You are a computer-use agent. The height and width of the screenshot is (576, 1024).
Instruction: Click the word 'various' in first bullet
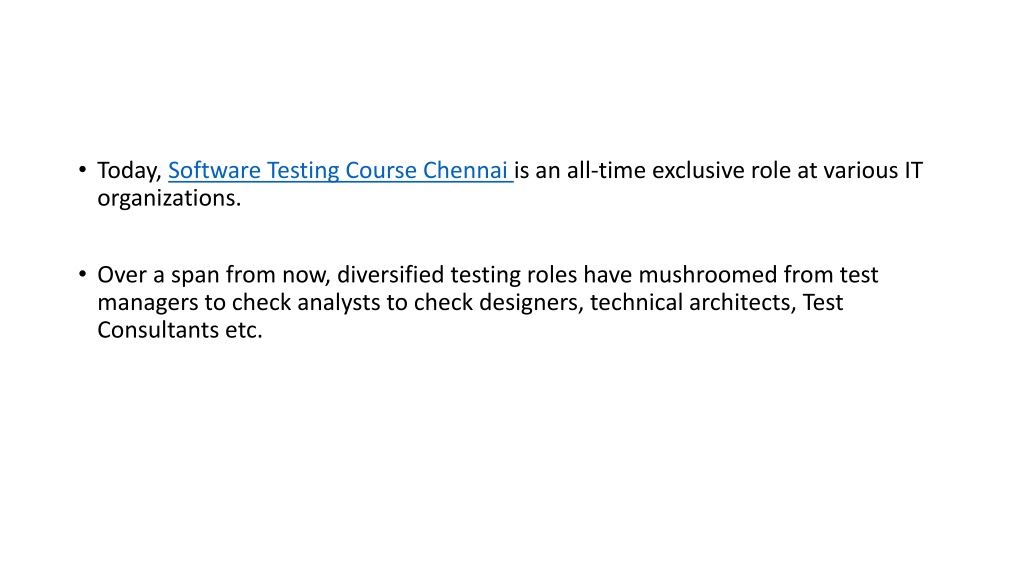point(861,170)
